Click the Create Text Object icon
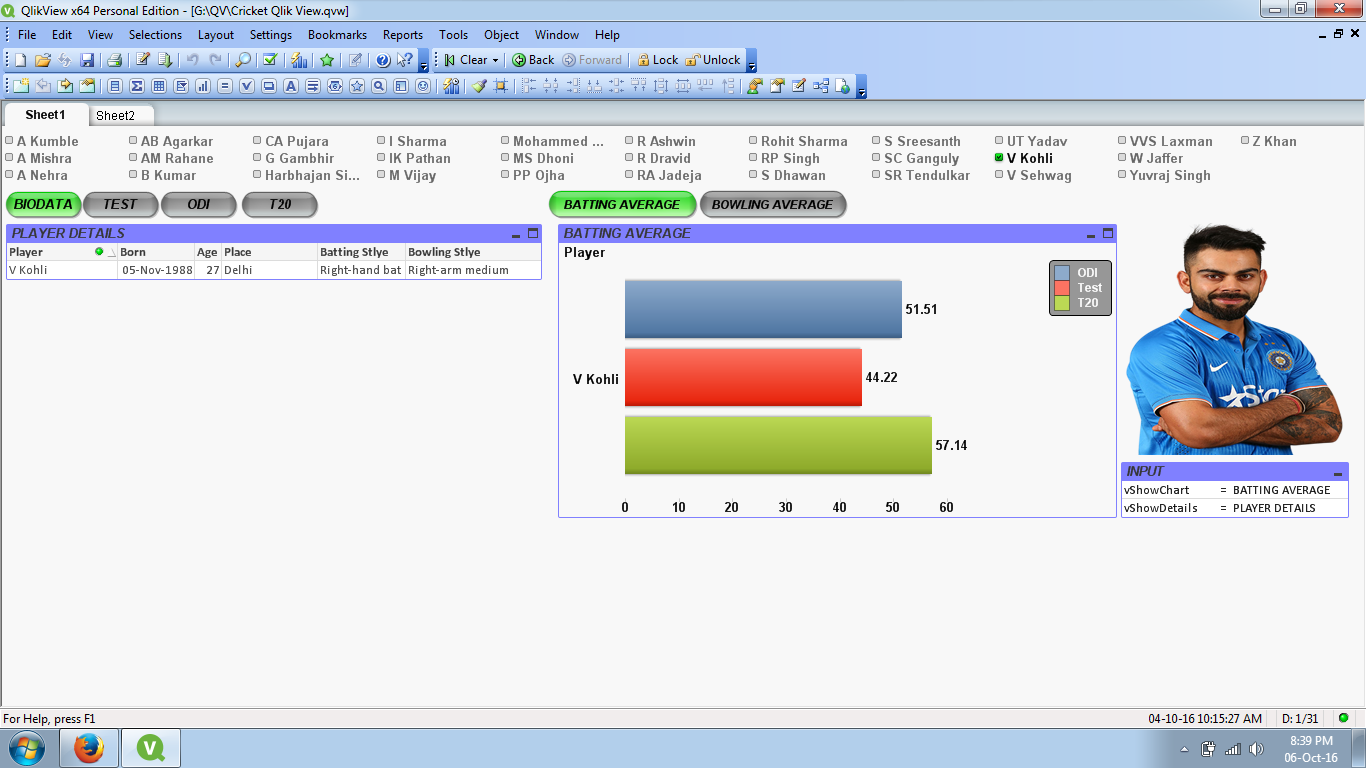The height and width of the screenshot is (768, 1366). click(291, 86)
